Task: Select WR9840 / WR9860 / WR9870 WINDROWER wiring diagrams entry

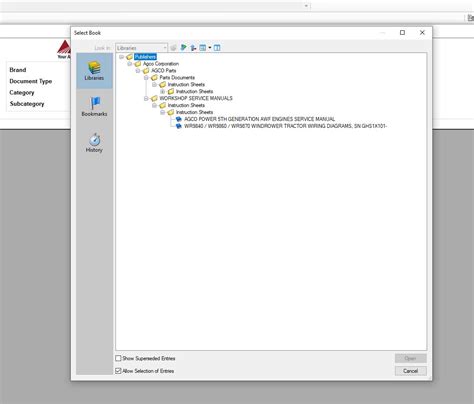Action: 285,126
